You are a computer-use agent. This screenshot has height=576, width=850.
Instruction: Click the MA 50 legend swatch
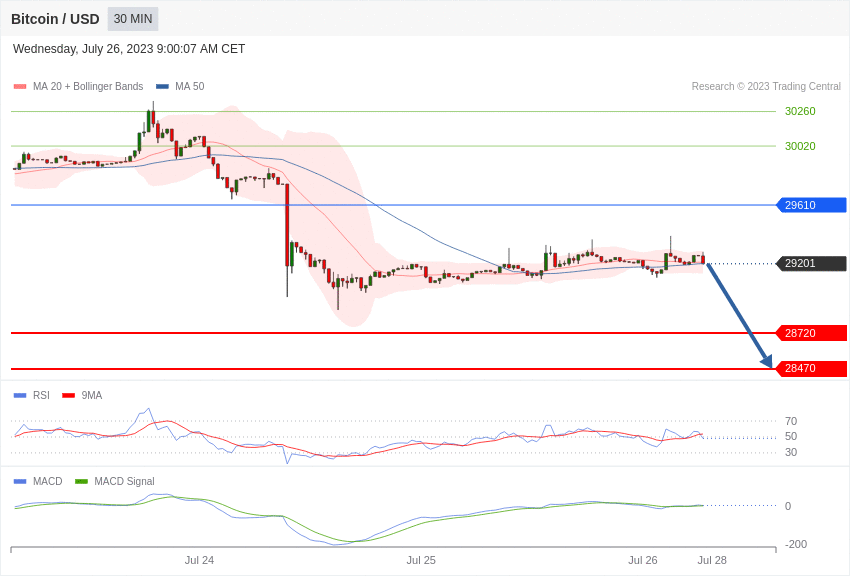162,86
